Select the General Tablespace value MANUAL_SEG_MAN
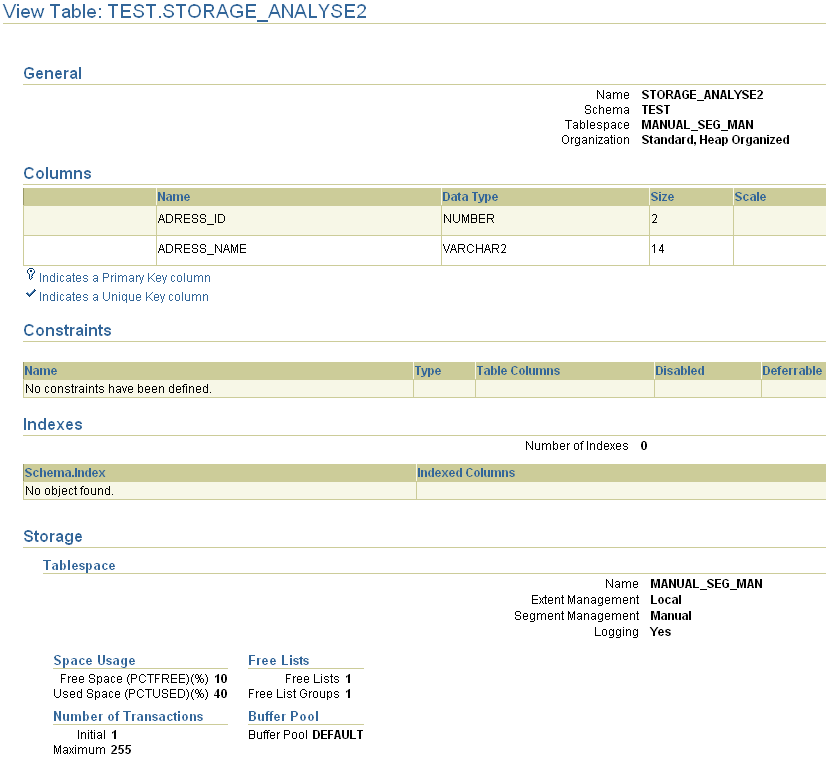Screen dimensions: 826x761 (x=697, y=125)
